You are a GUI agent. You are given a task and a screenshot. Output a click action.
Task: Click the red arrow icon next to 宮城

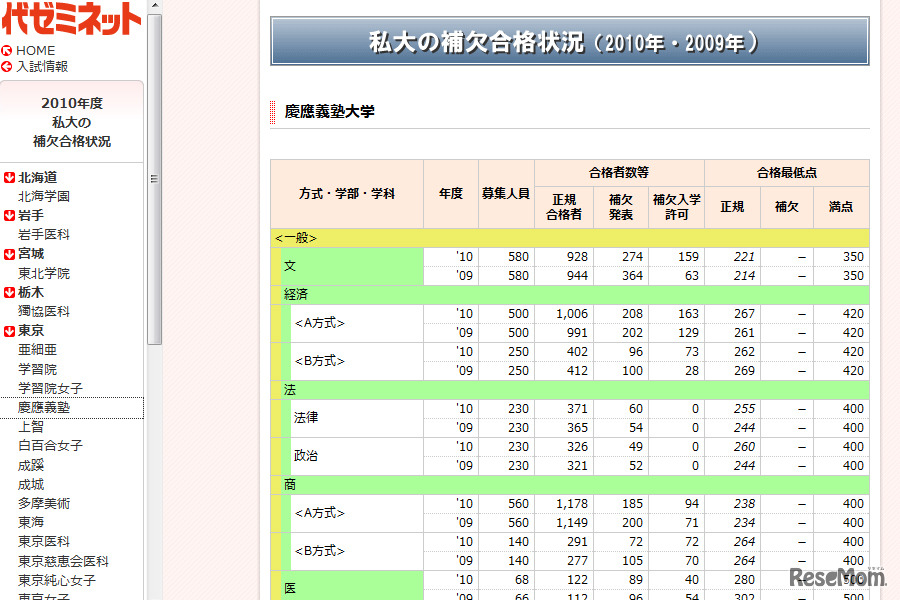[x=9, y=254]
